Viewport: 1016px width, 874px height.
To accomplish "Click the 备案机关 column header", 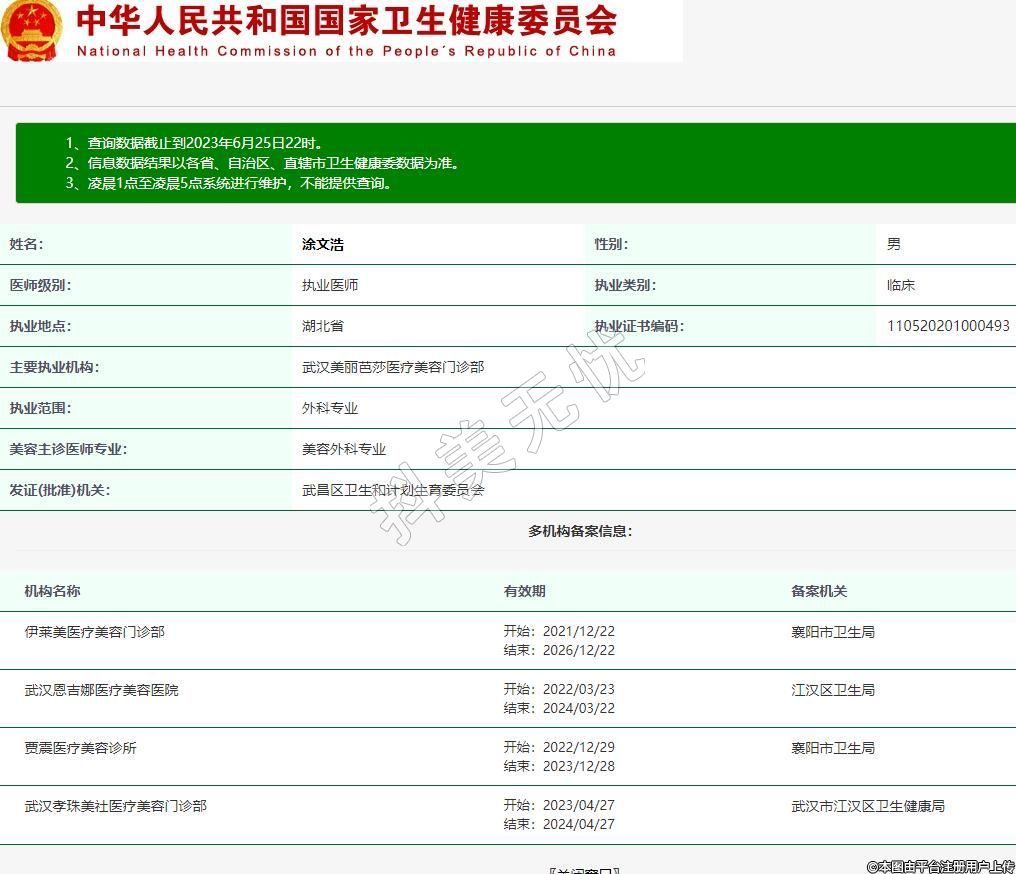I will (x=819, y=591).
